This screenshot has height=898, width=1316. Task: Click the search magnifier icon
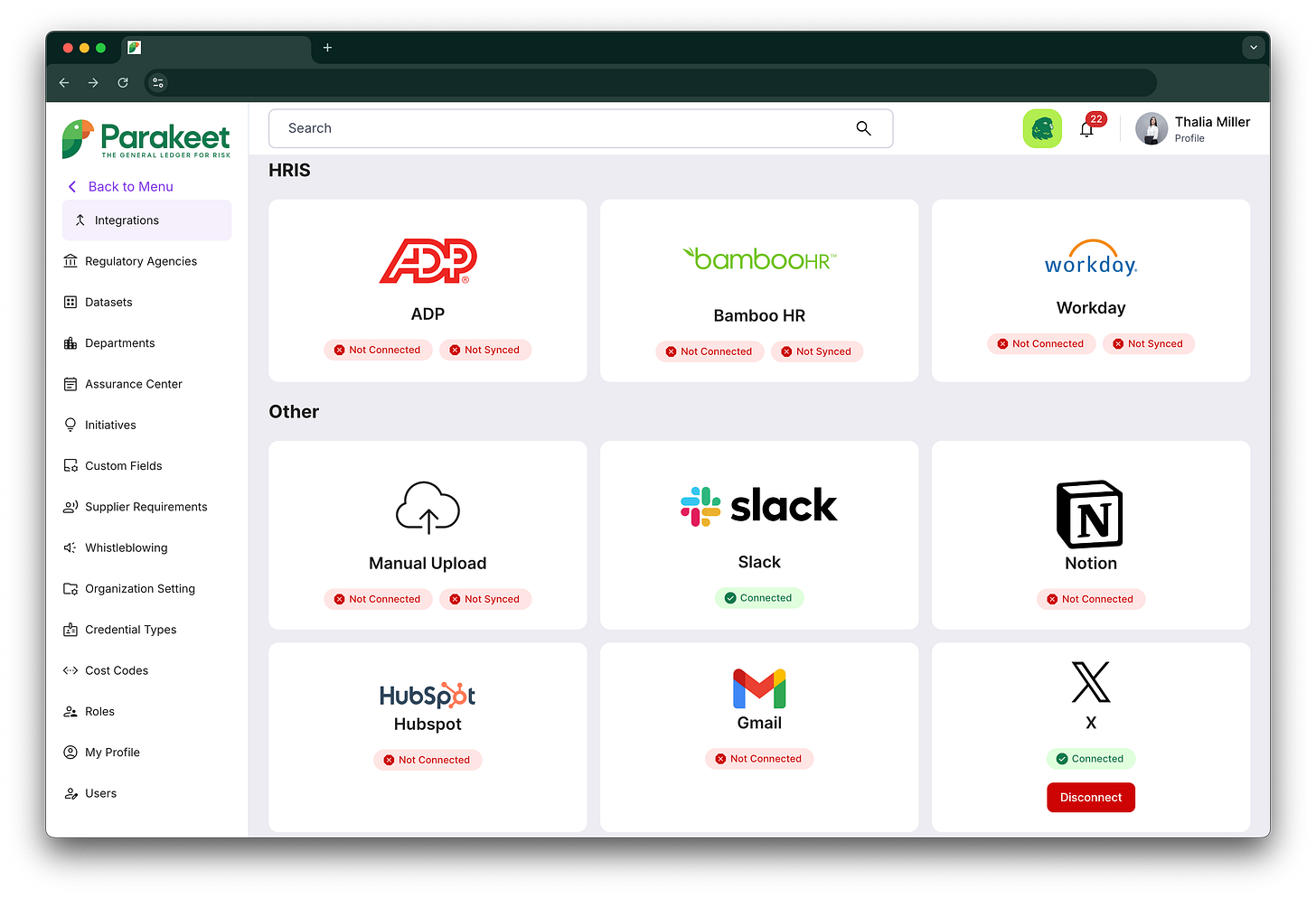(864, 128)
